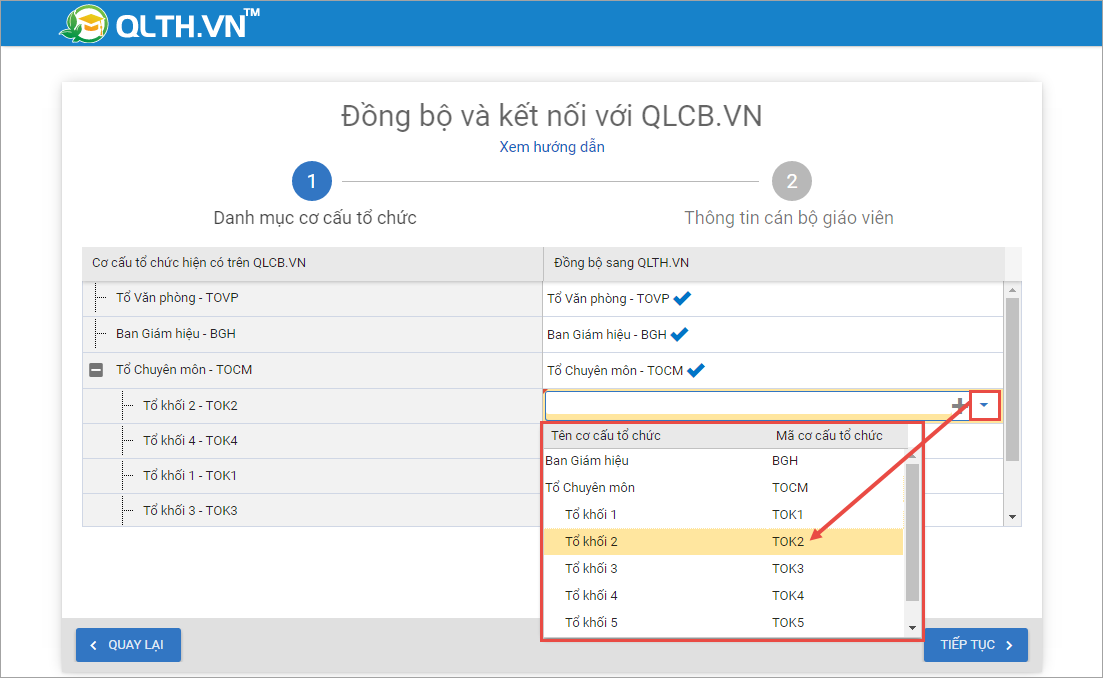Select Ban Giám hiệu - BGH tree row
Screen dimensions: 1103x678
(x=312, y=334)
